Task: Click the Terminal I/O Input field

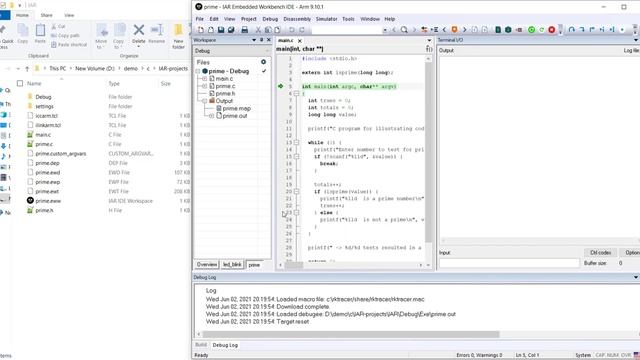Action: 509,263
